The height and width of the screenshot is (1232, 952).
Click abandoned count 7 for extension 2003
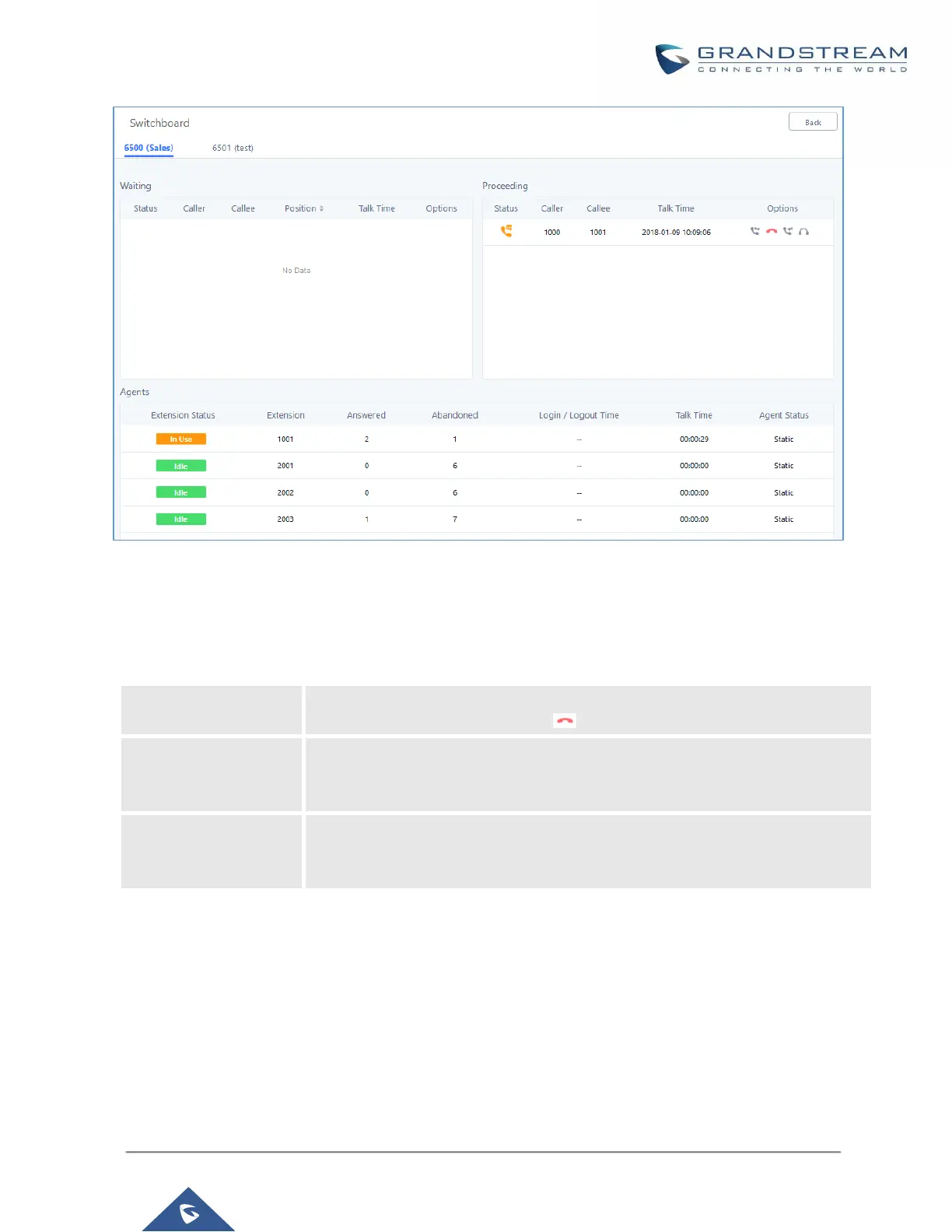click(x=455, y=519)
